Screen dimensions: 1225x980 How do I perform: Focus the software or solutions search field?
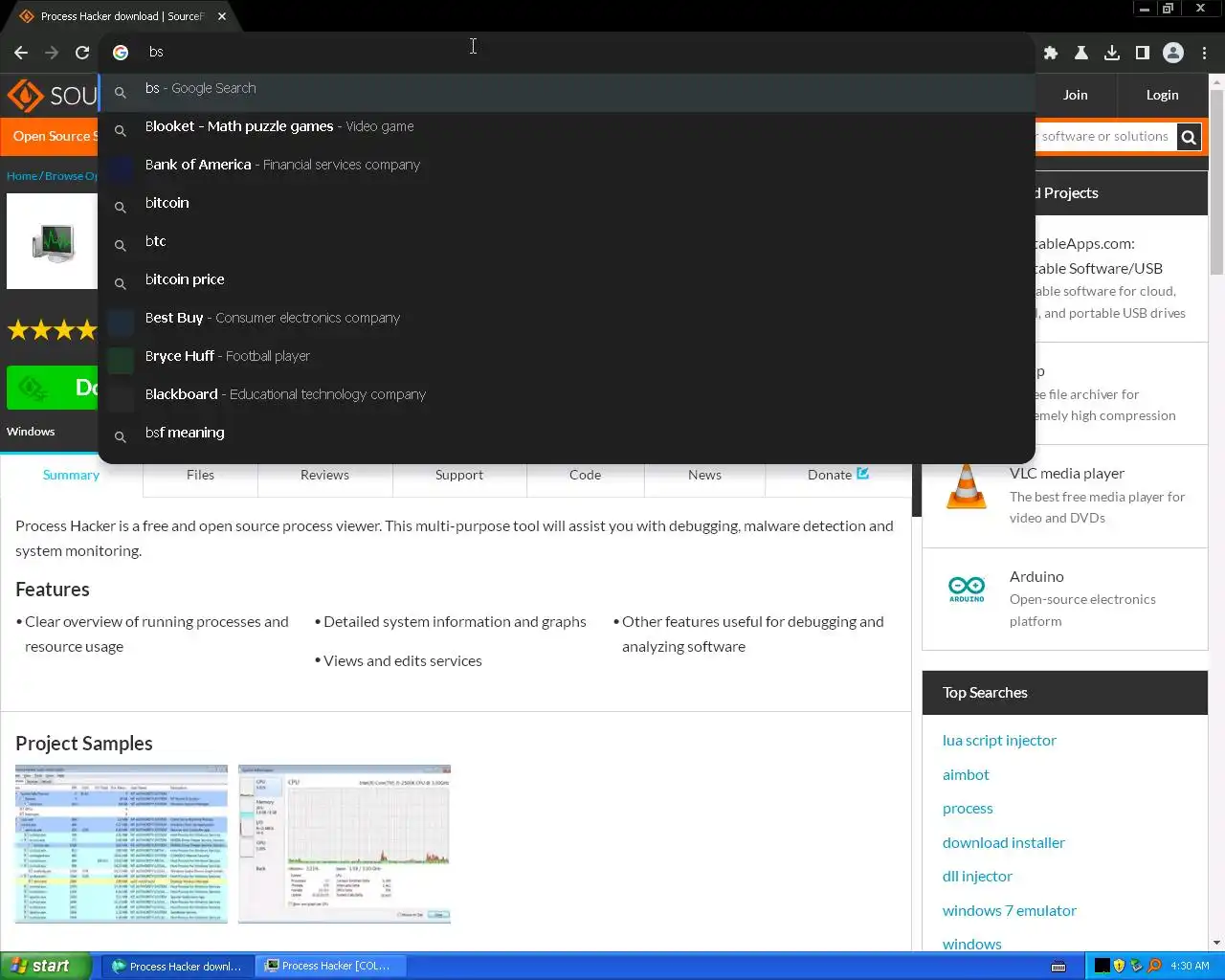pyautogui.click(x=1104, y=137)
